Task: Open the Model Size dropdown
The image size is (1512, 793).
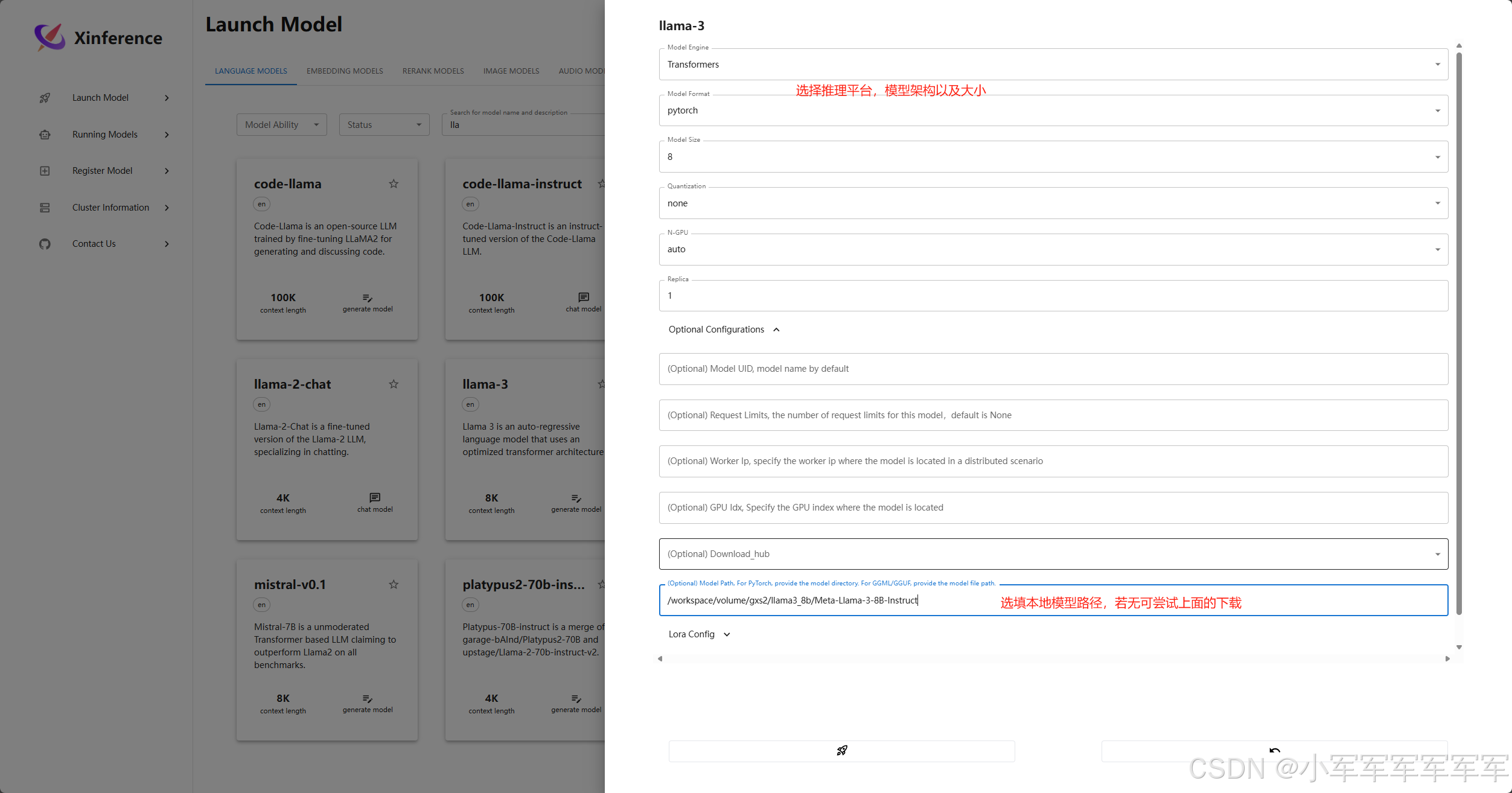Action: click(x=1053, y=157)
